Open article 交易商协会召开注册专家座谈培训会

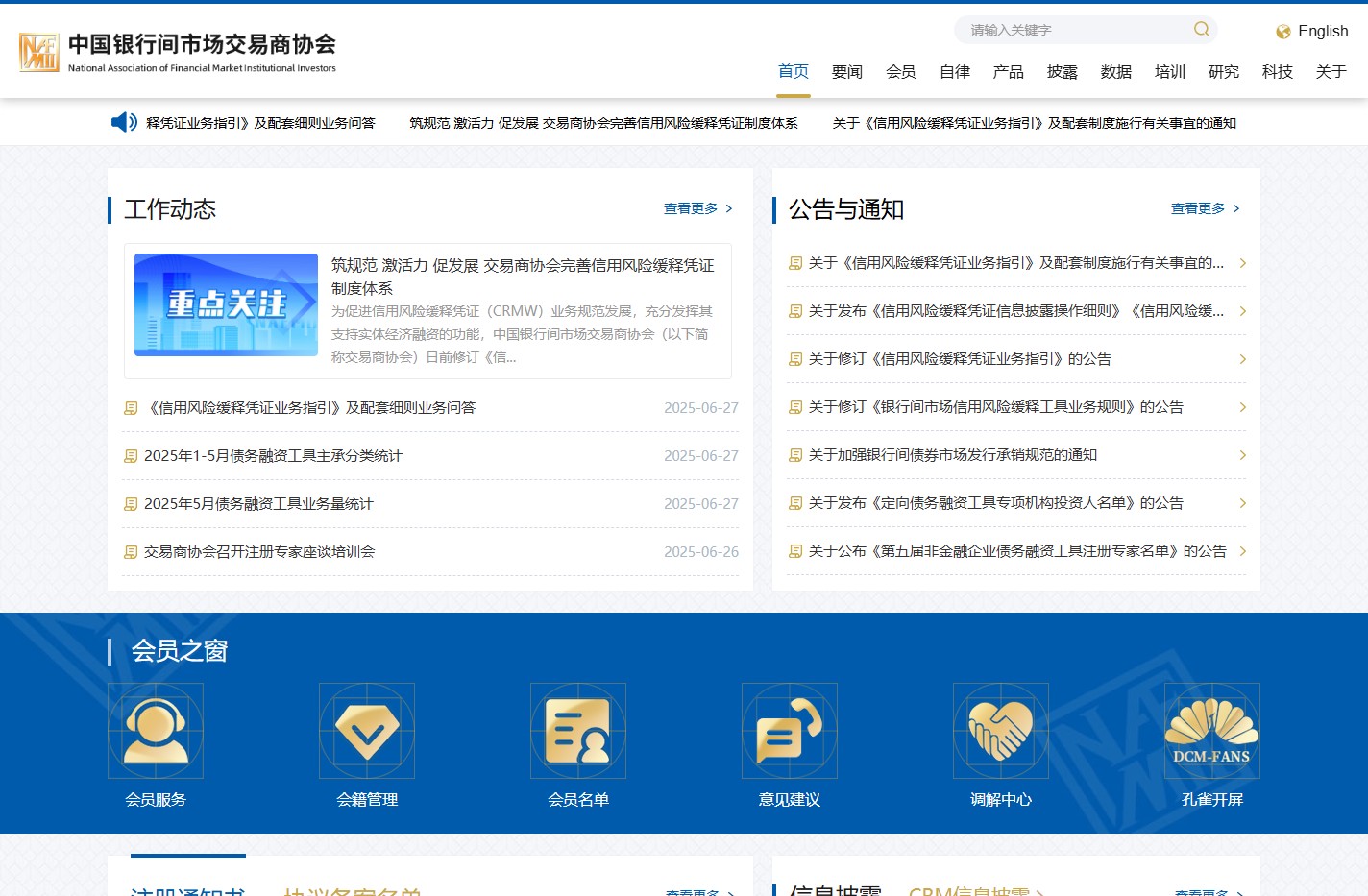[259, 552]
